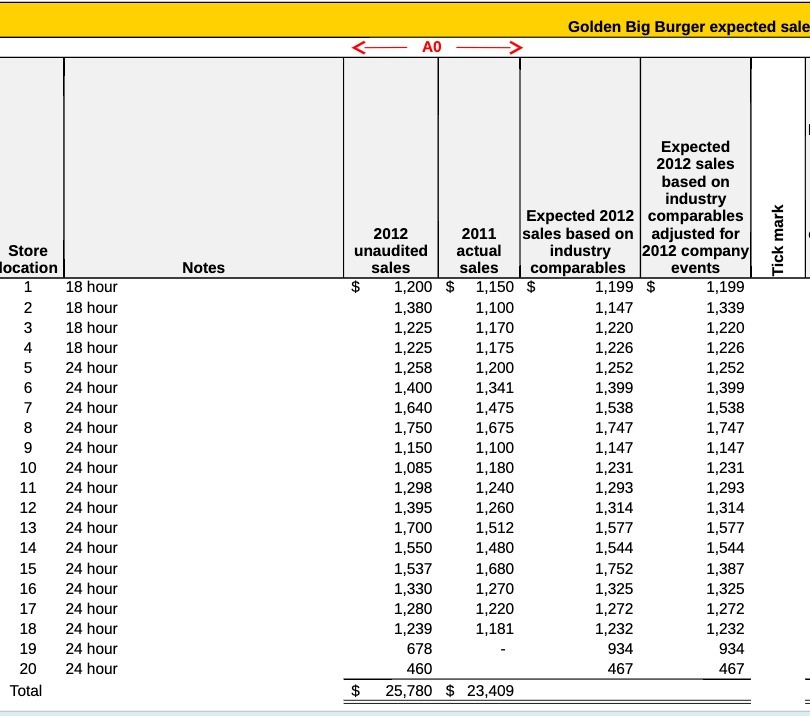Click the Golden Big Burger title banner
This screenshot has width=810, height=716.
pyautogui.click(x=405, y=21)
